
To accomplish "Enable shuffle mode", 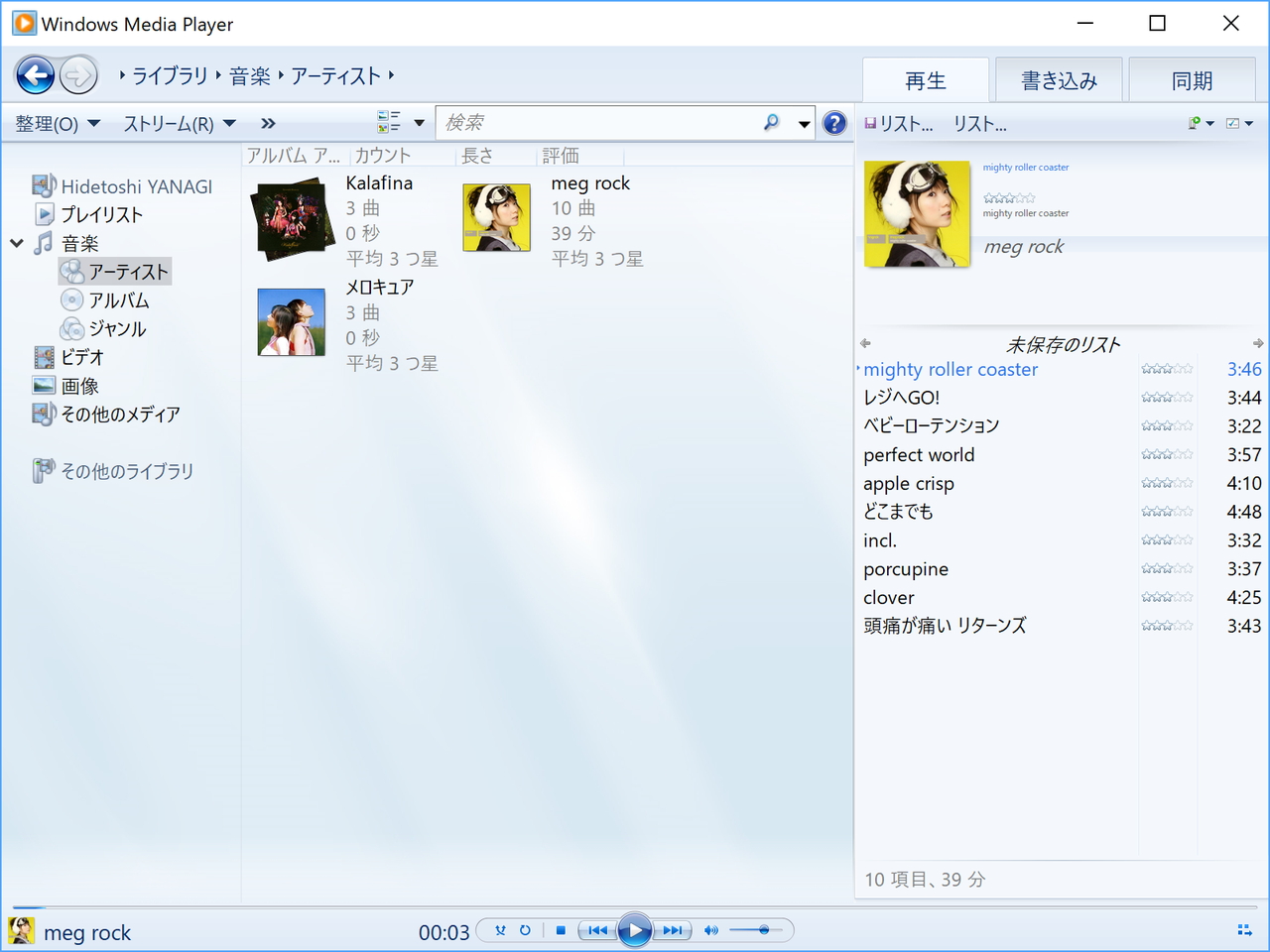I will [501, 930].
